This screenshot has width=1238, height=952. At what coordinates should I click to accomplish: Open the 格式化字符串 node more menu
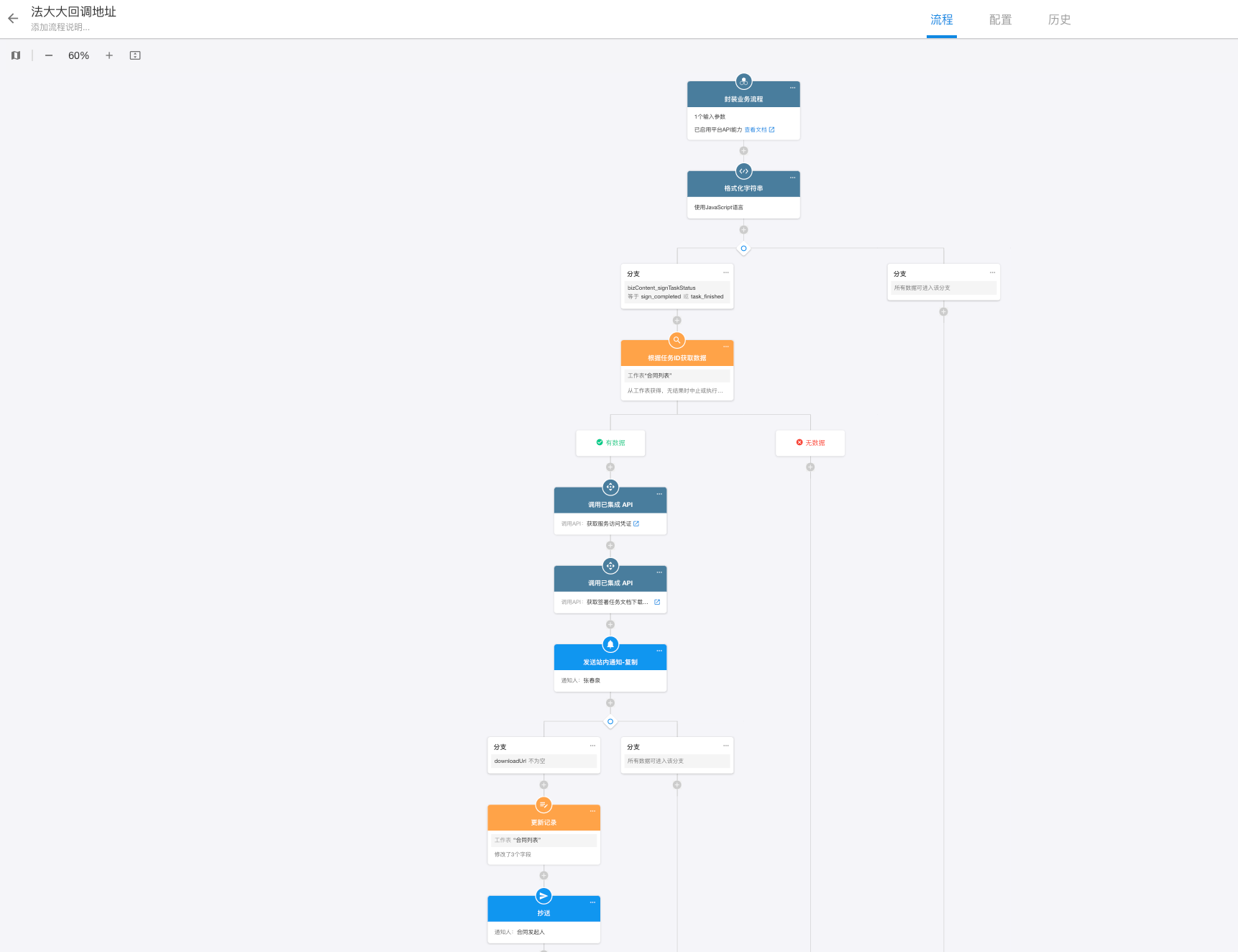click(792, 178)
